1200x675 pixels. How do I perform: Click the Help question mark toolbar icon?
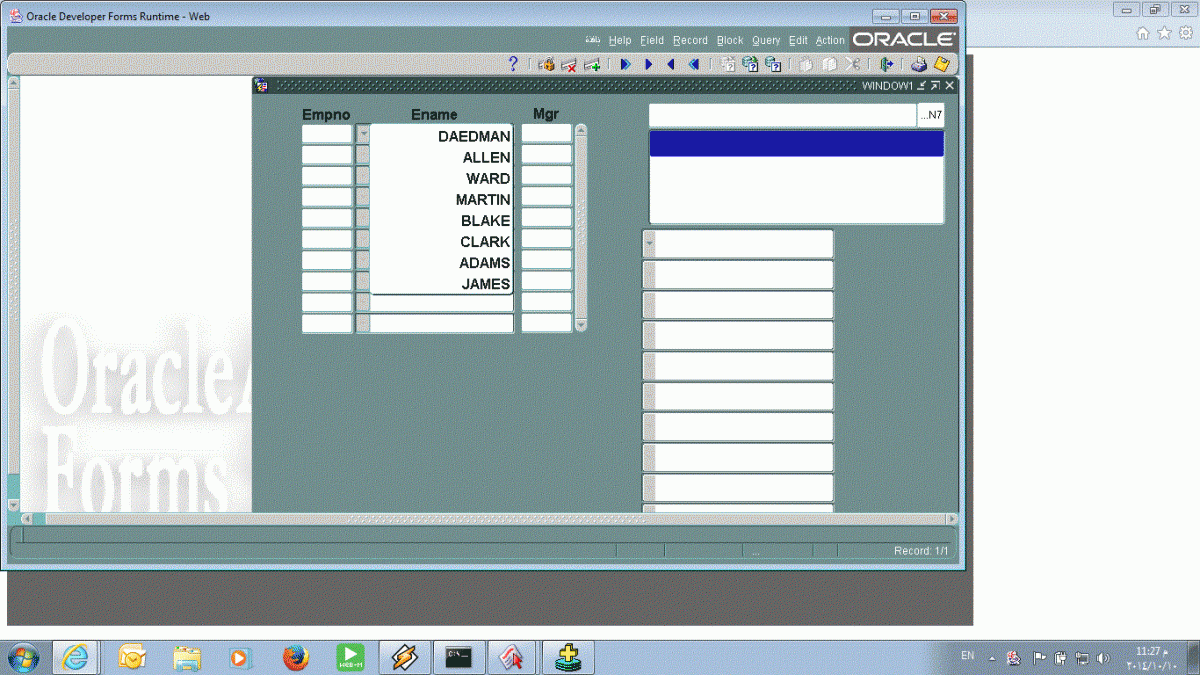click(x=514, y=64)
